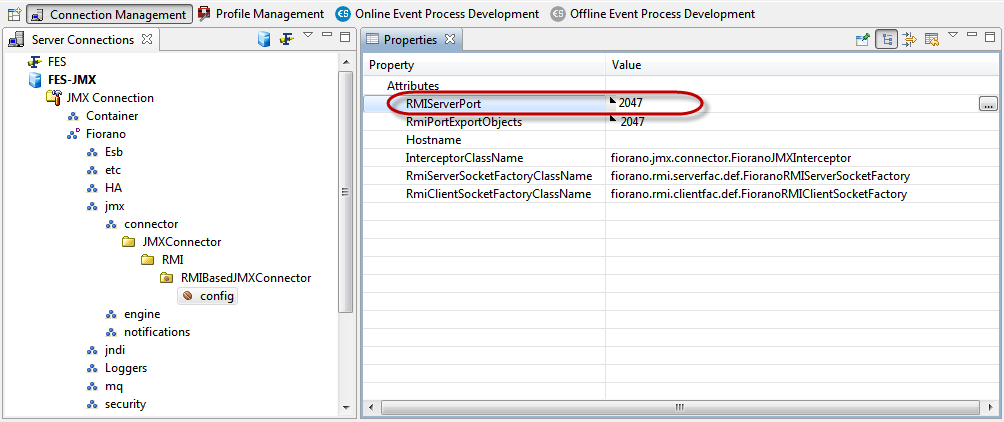Select the config node in tree
1004x422 pixels.
(216, 296)
